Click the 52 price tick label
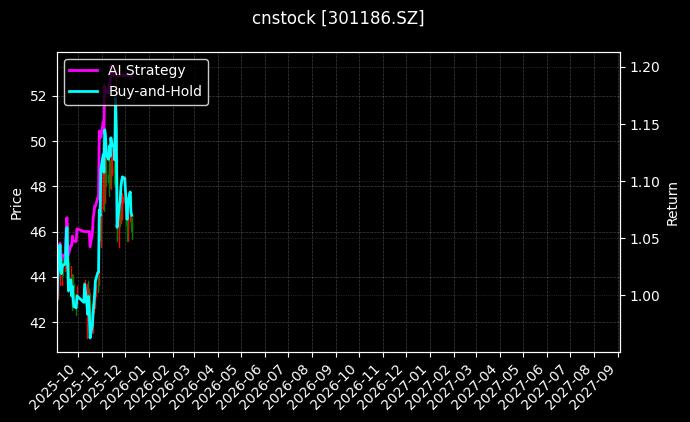Viewport: 690px width, 422px height. pos(40,96)
